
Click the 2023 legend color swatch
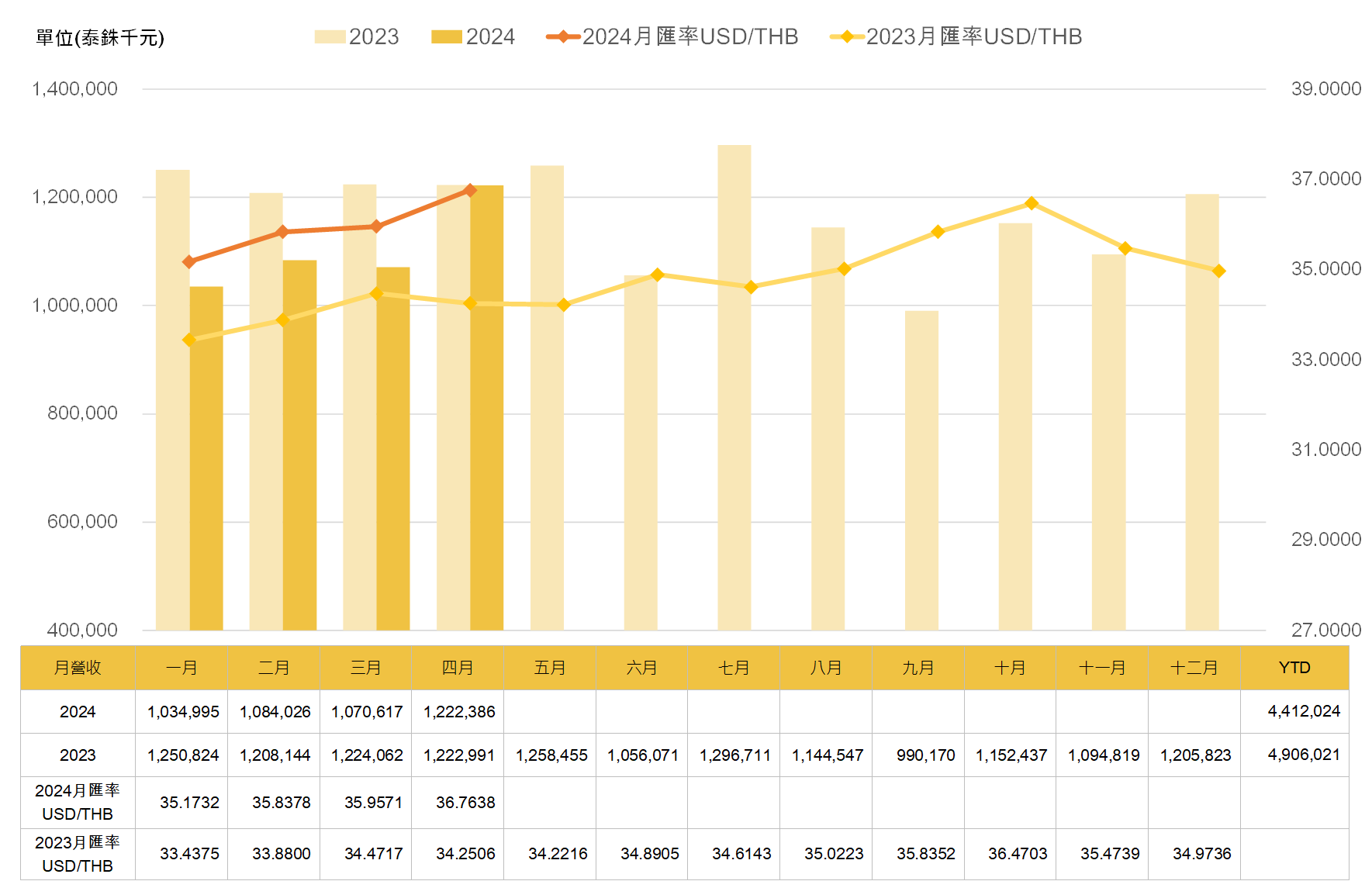pos(330,36)
